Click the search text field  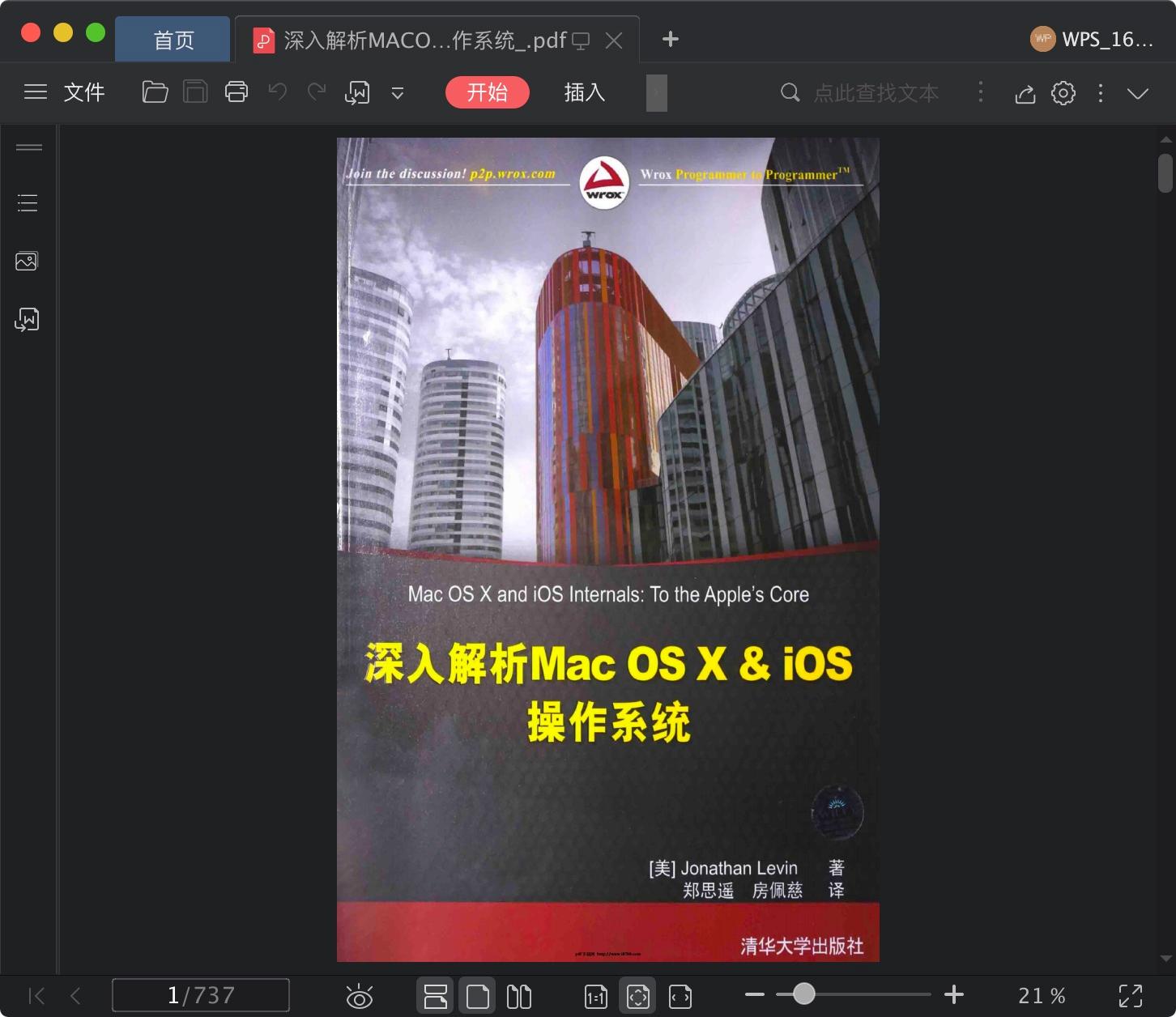876,93
